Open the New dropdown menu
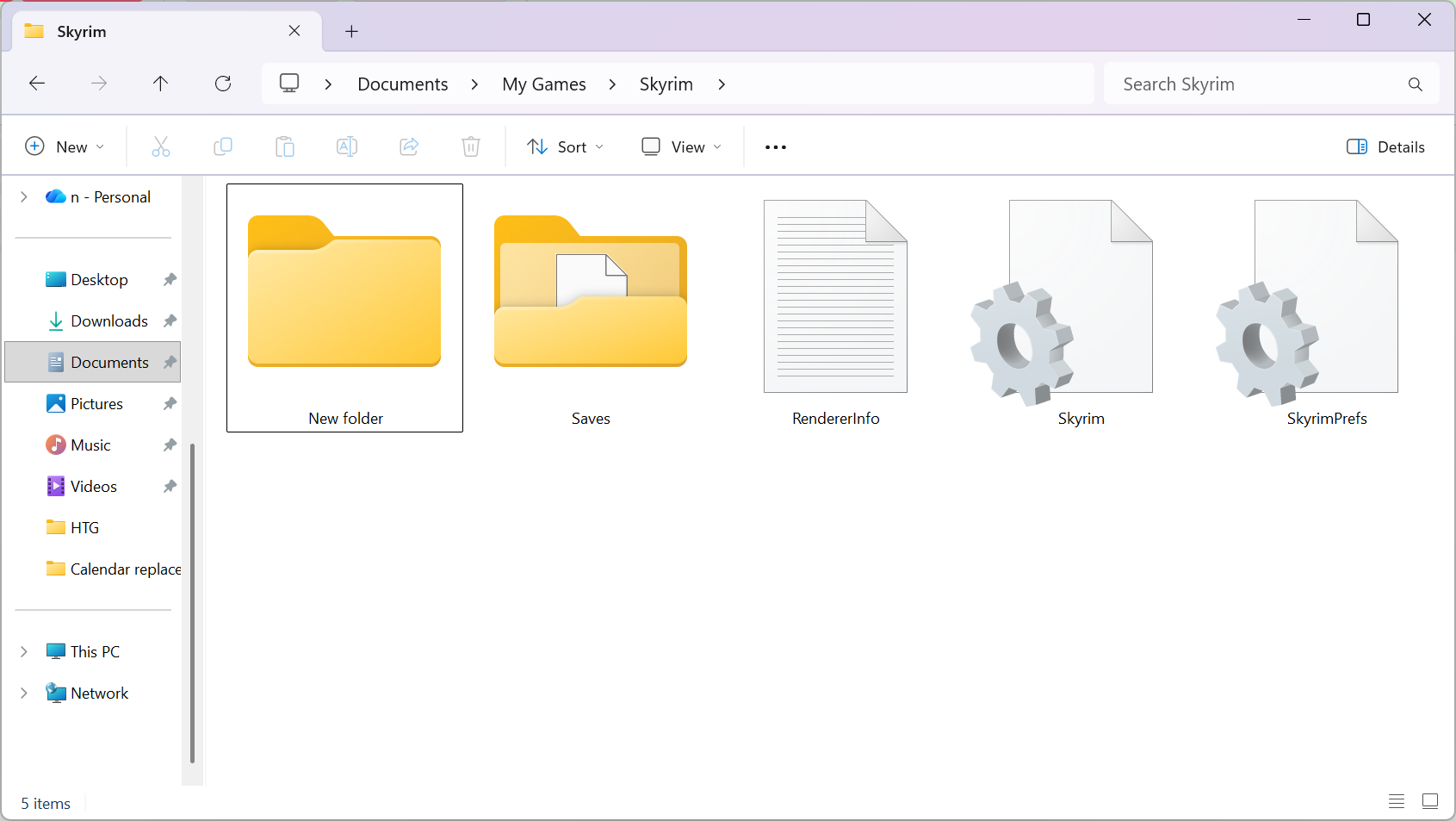Screen dimensions: 1456x821 tap(65, 146)
